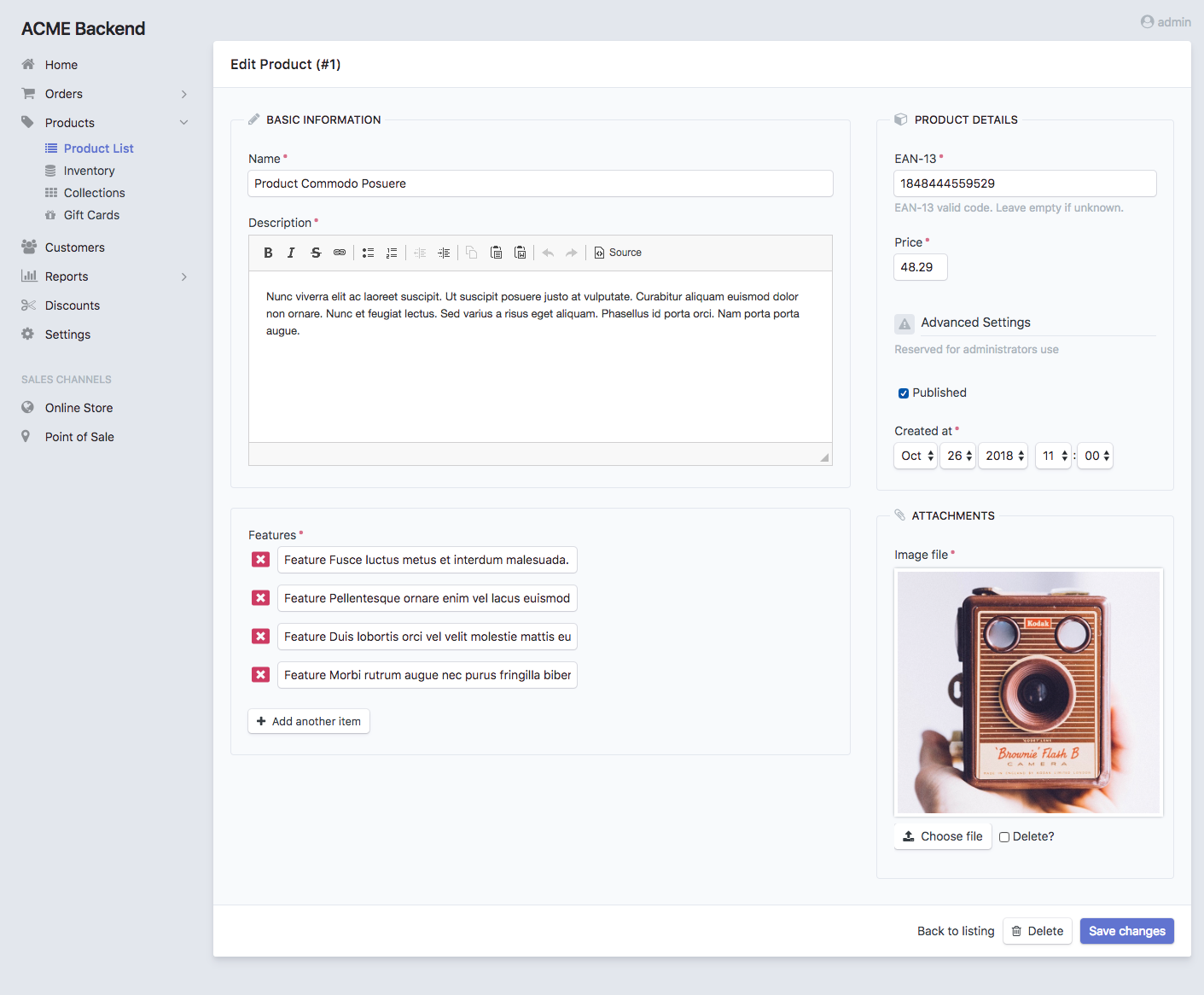Click Save changes button
The height and width of the screenshot is (995, 1204).
[1126, 931]
